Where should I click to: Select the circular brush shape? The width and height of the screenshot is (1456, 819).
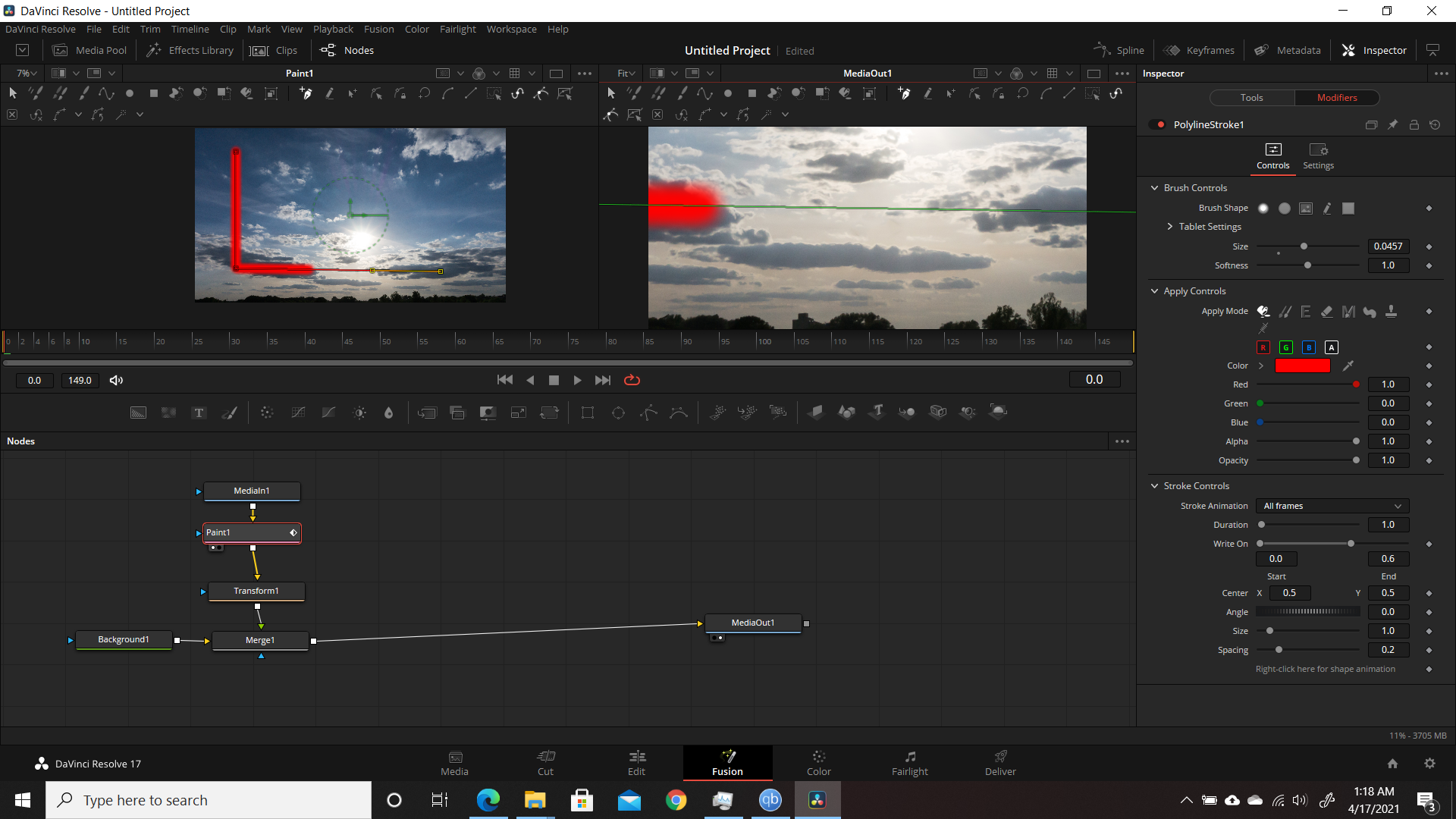click(1285, 209)
